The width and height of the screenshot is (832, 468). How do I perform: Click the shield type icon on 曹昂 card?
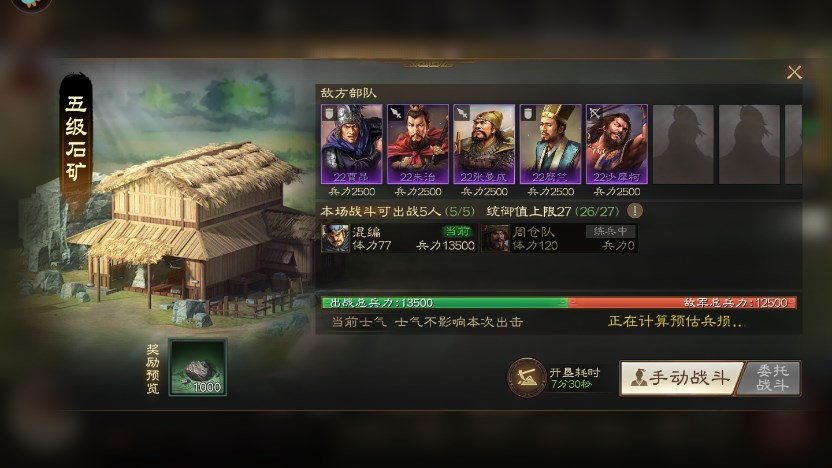[329, 113]
